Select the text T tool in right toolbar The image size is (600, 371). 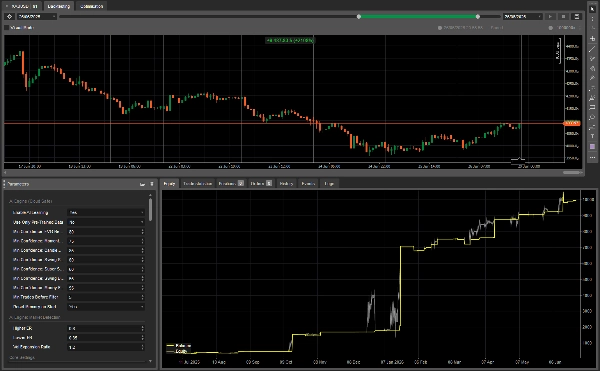[592, 137]
